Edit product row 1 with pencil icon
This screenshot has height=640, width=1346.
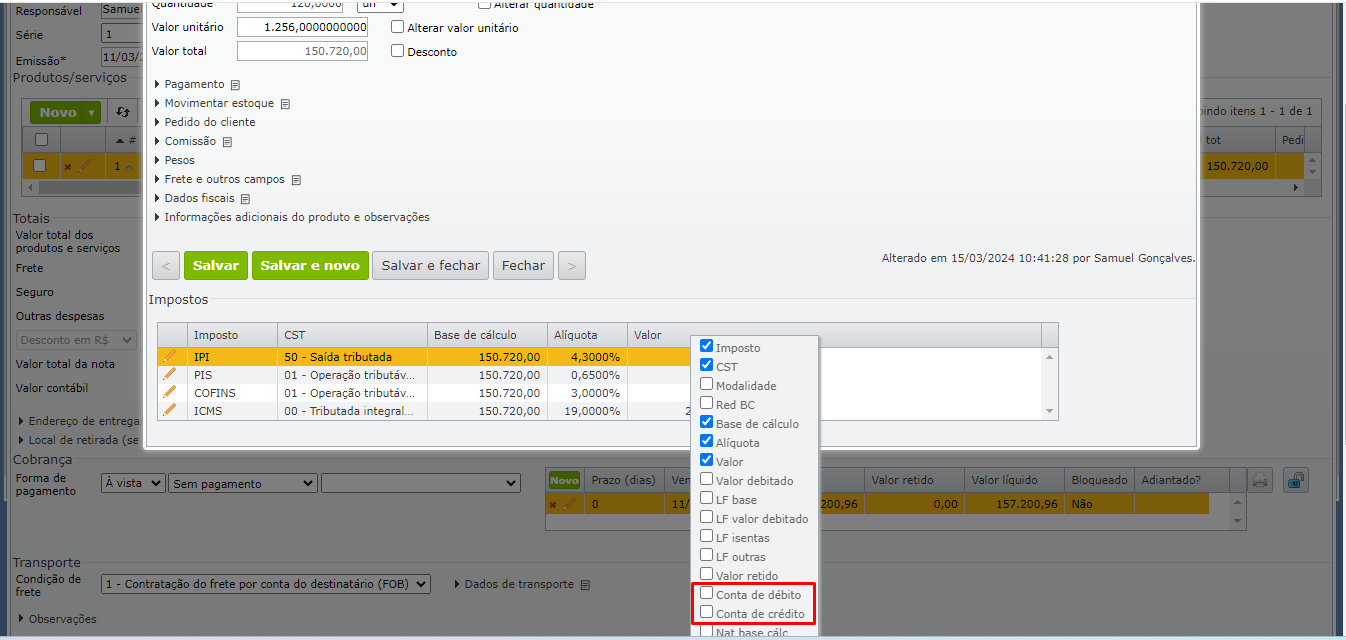(x=84, y=166)
